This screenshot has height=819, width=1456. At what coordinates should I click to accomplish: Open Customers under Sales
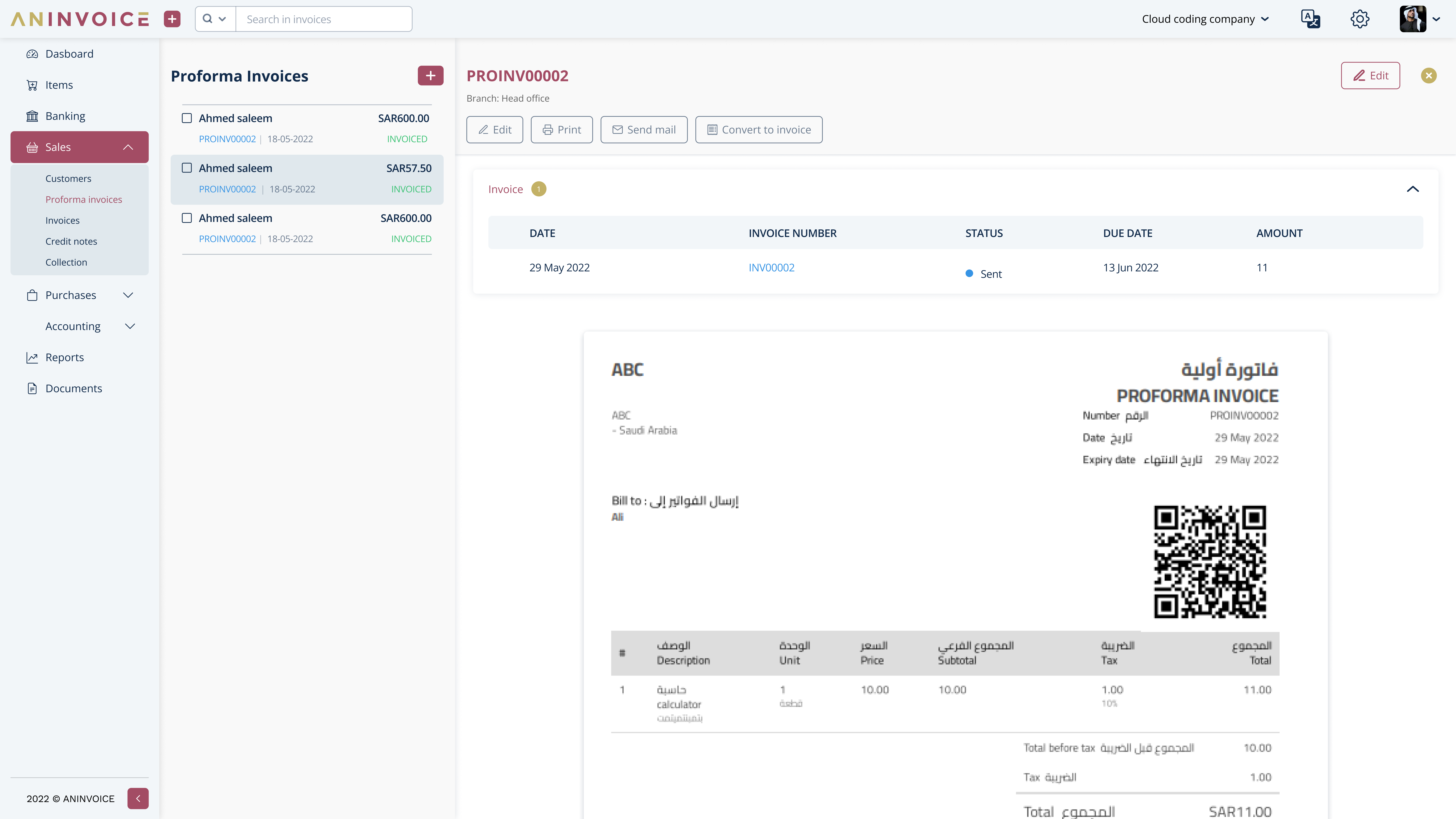tap(68, 179)
